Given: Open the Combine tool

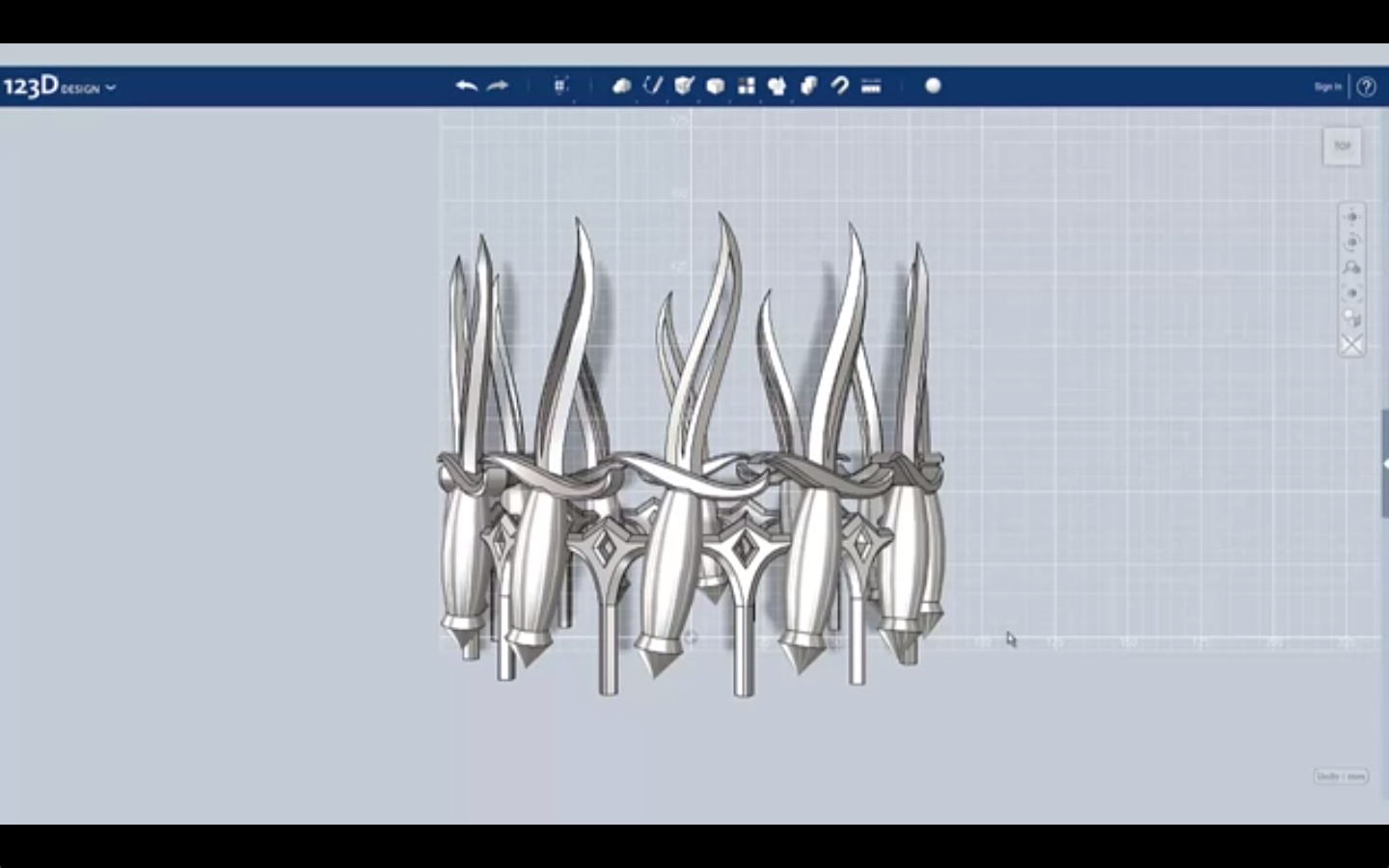Looking at the screenshot, I should click(808, 86).
